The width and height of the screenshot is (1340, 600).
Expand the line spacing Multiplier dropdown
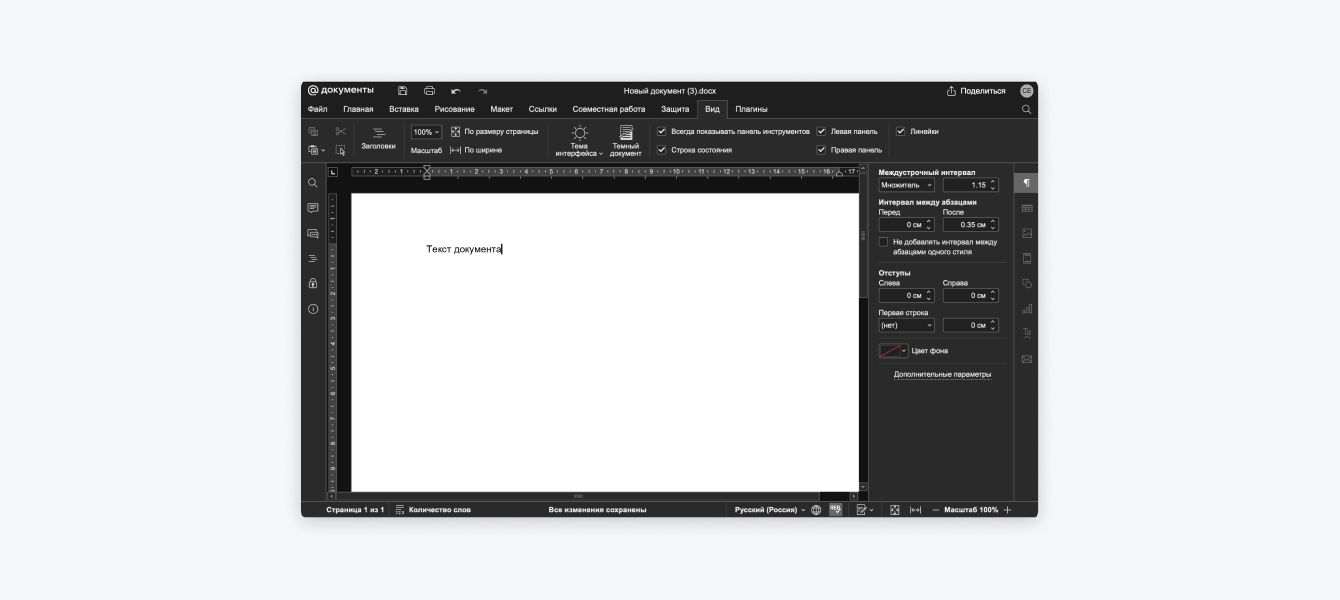click(906, 185)
